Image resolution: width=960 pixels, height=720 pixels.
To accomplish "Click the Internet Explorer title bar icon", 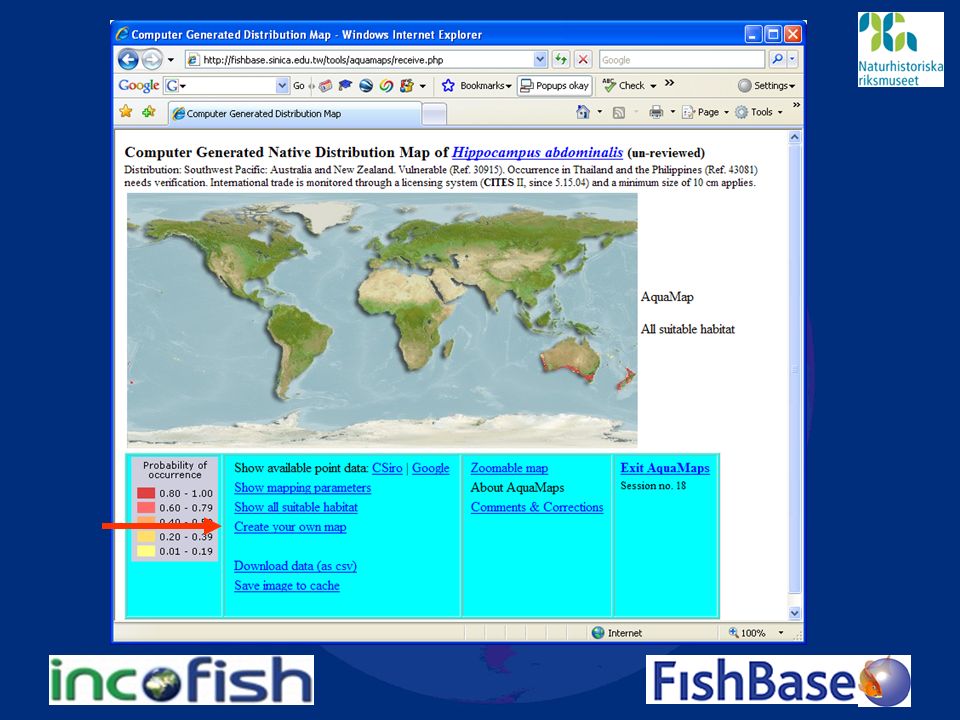I will (122, 34).
